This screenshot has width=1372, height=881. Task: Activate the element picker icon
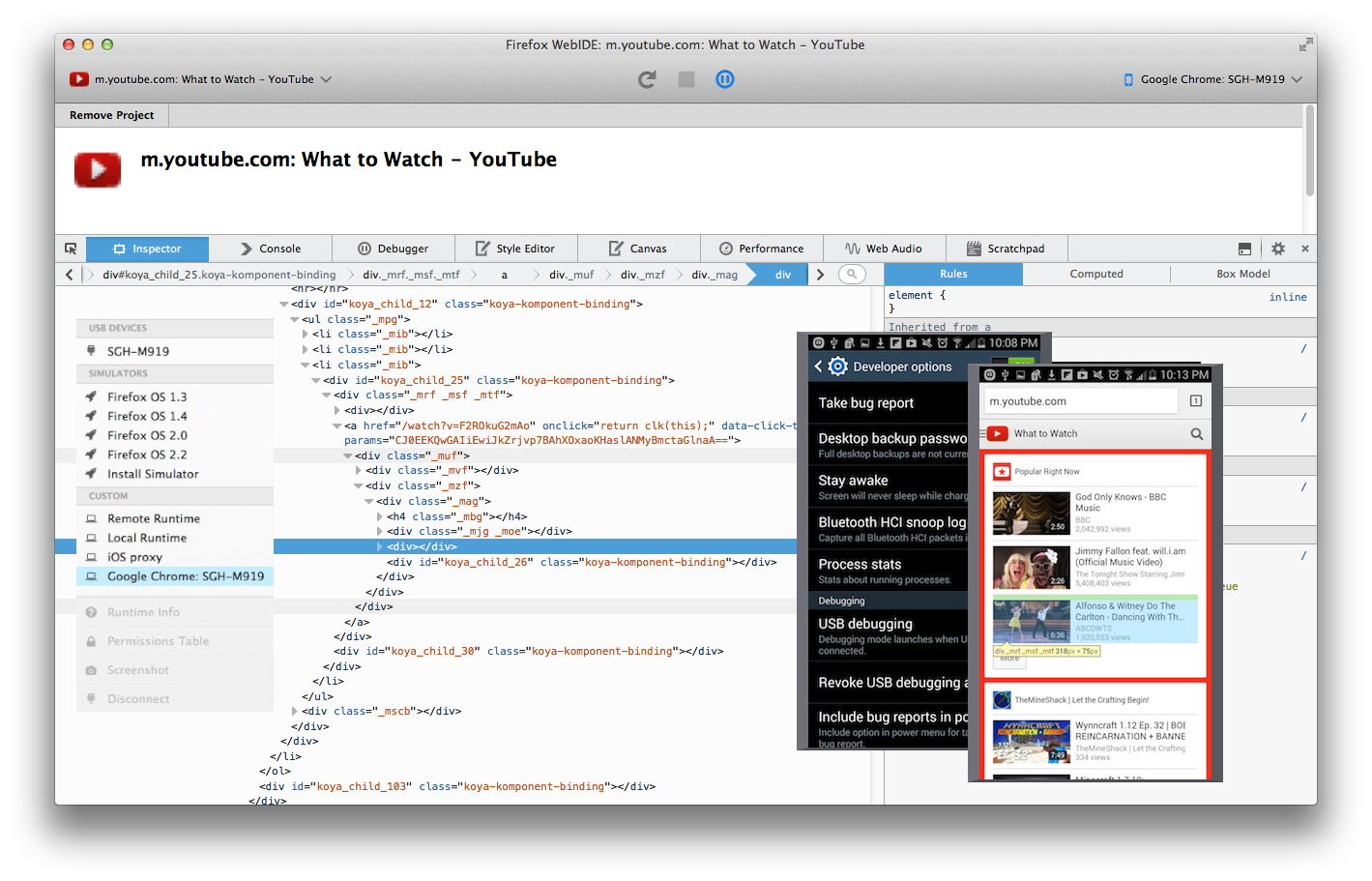point(71,249)
